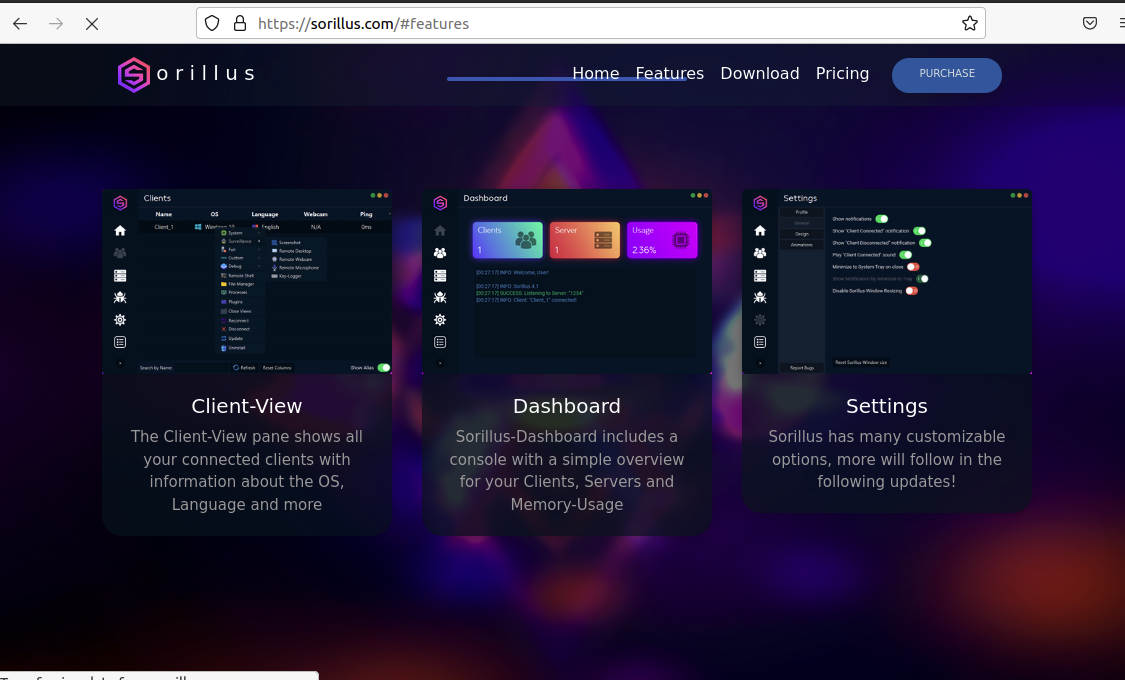Toggle Disable Sorillus Window Resizing switch
This screenshot has height=680, width=1125.
[911, 291]
